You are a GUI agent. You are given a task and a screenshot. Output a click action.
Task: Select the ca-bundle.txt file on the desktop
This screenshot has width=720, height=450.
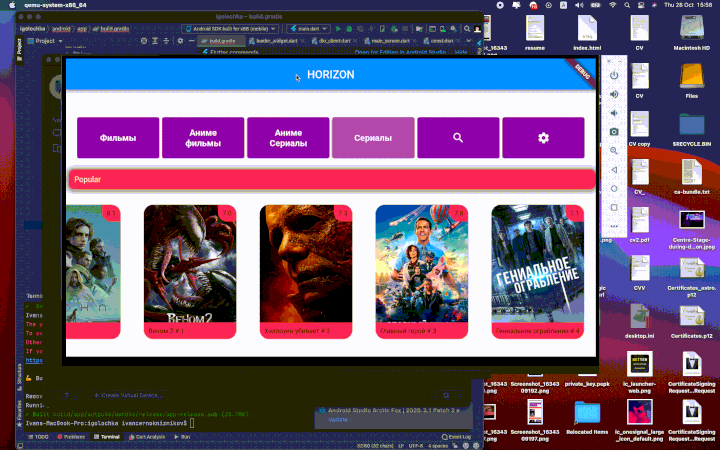pos(692,176)
